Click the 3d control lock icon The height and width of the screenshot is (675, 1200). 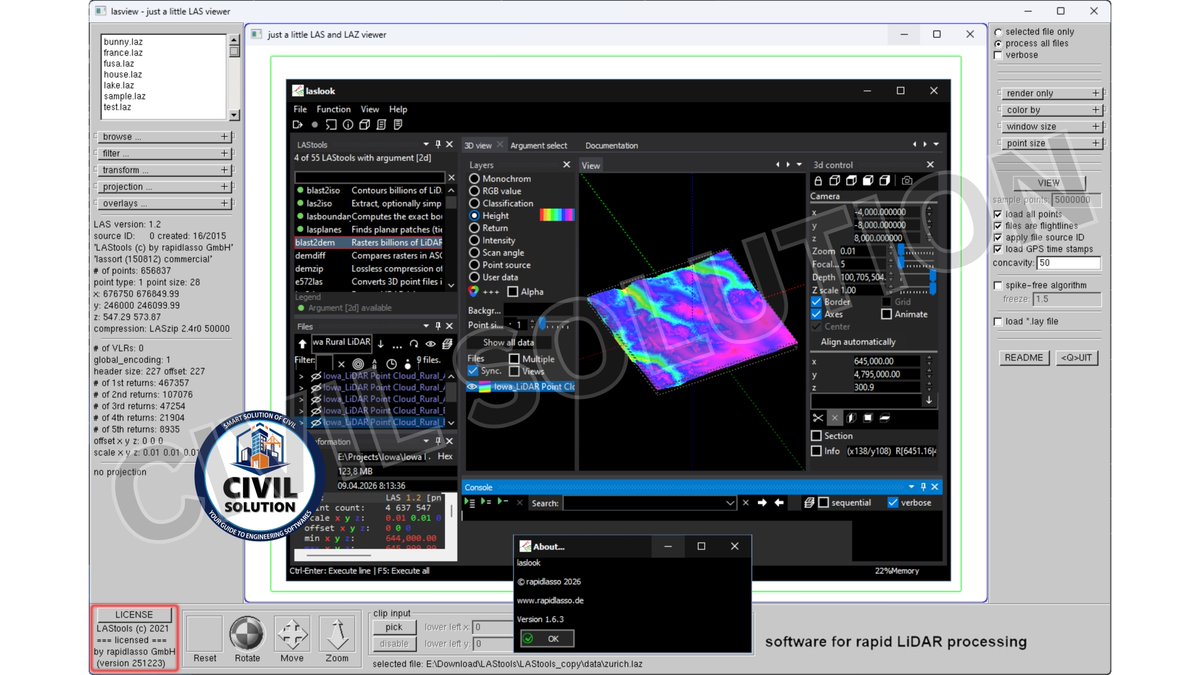click(818, 181)
